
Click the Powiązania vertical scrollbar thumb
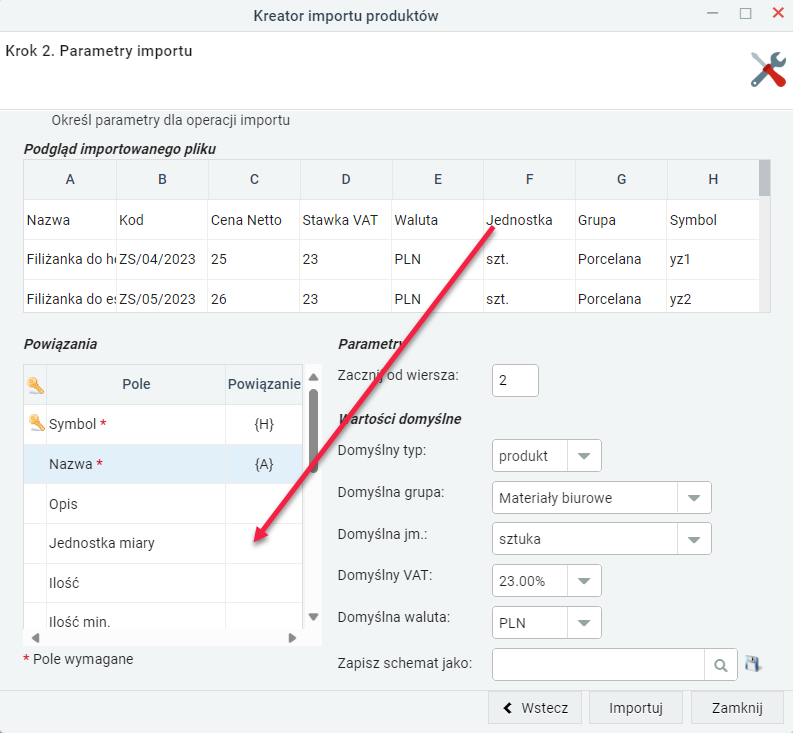[314, 431]
